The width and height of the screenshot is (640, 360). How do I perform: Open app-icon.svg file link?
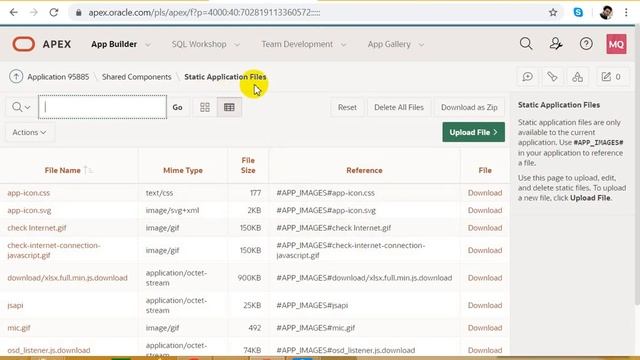click(x=29, y=210)
